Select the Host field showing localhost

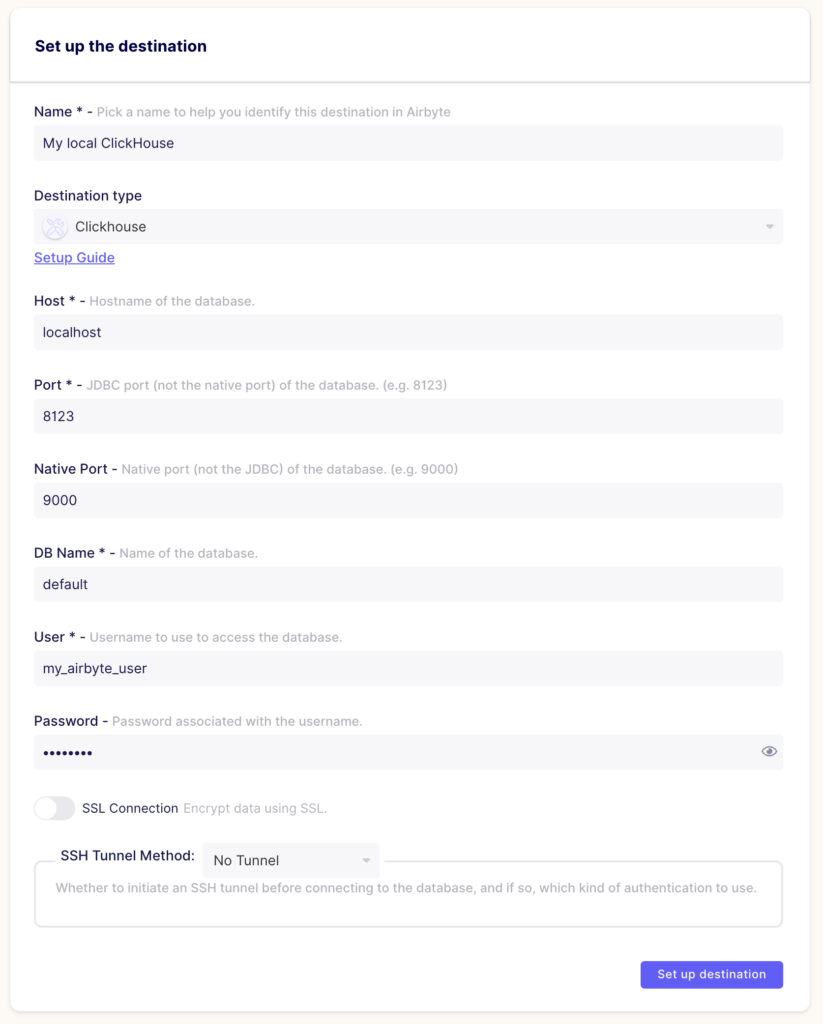(408, 331)
